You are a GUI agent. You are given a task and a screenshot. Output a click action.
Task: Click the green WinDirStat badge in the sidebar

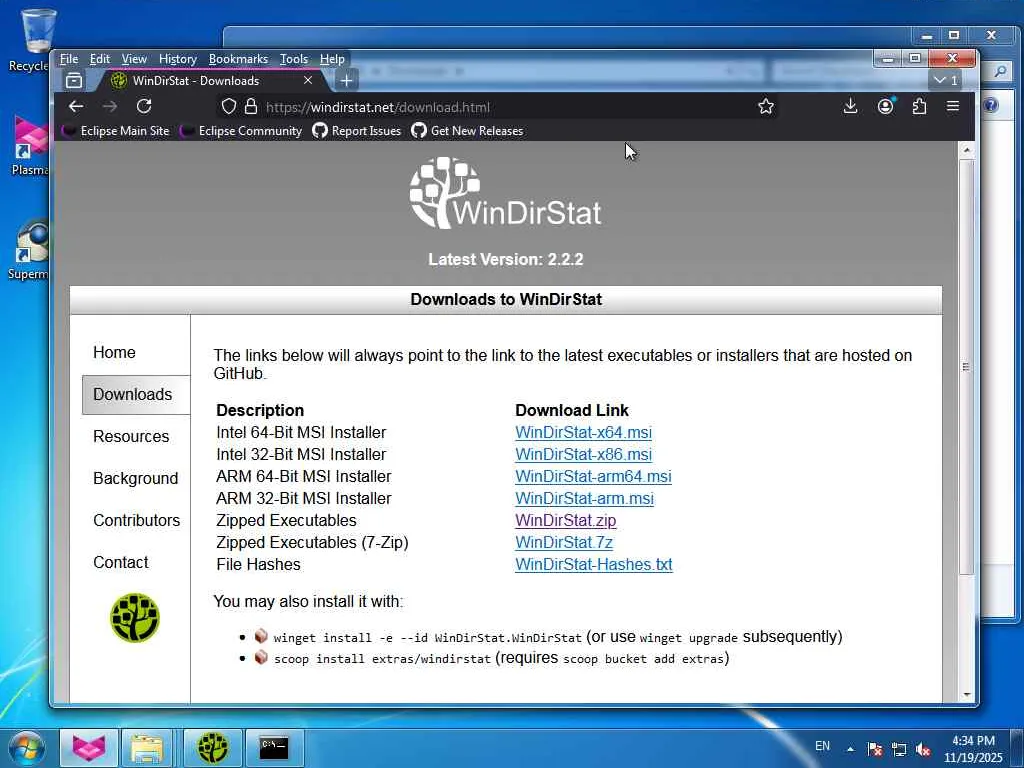(135, 618)
